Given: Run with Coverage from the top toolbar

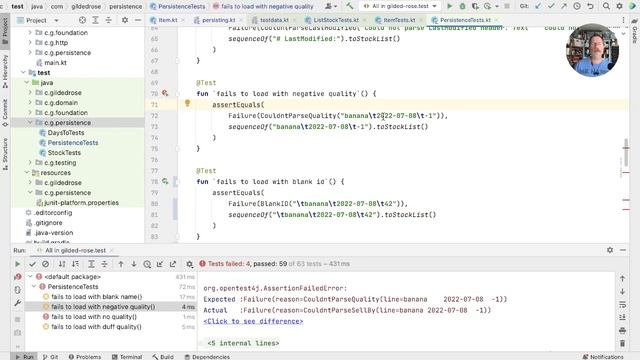Looking at the screenshot, I should [475, 6].
